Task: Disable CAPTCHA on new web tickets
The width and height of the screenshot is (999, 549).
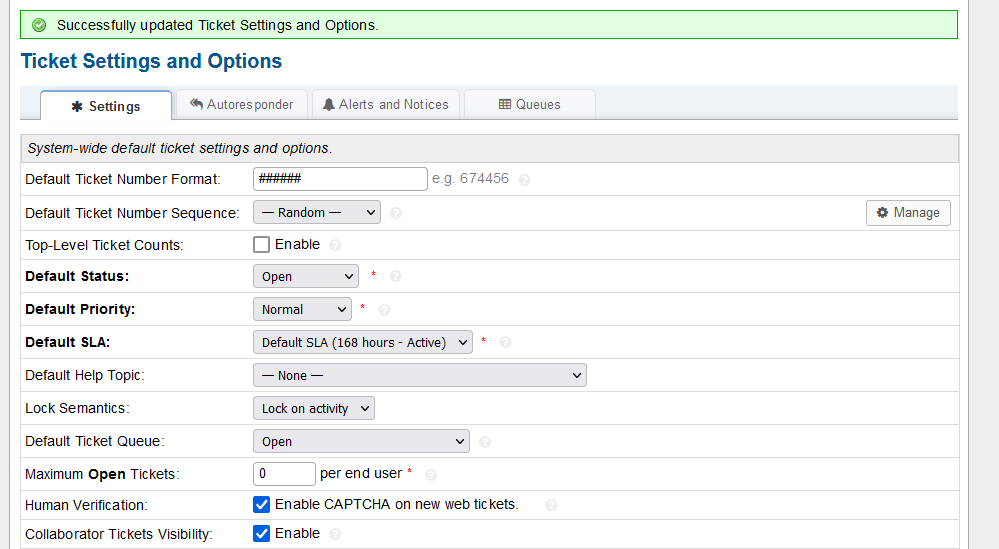Action: tap(262, 504)
